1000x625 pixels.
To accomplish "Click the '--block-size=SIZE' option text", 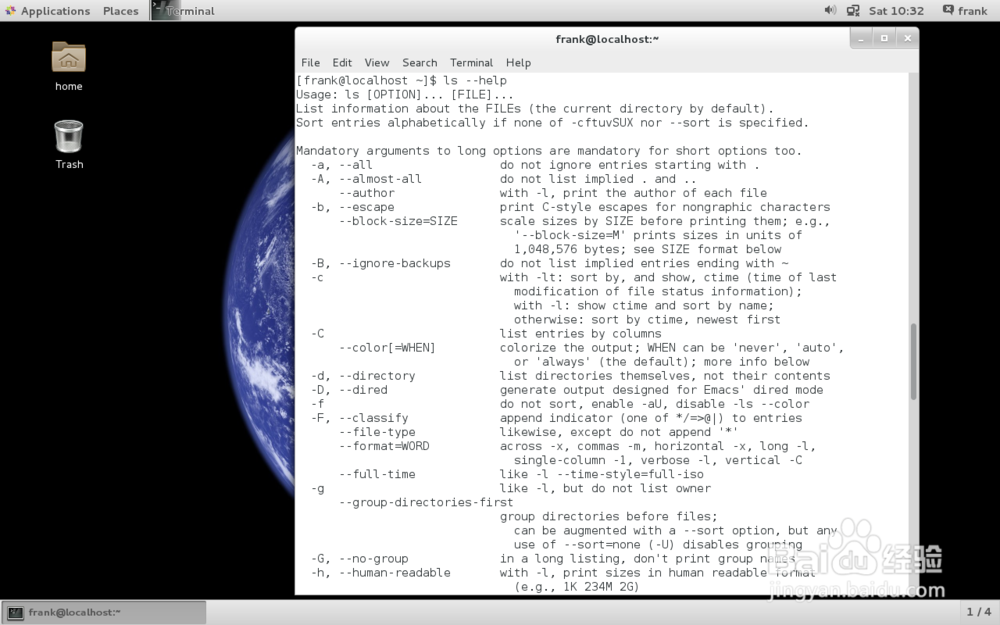I will click(x=398, y=221).
